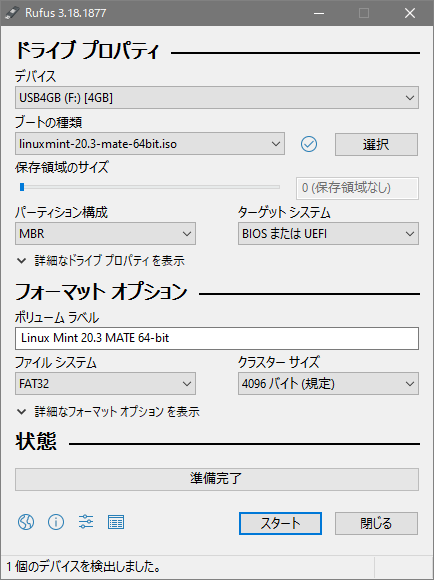Image resolution: width=434 pixels, height=580 pixels.
Task: Click the 保存領域のサイズ label
Action: tap(62, 167)
